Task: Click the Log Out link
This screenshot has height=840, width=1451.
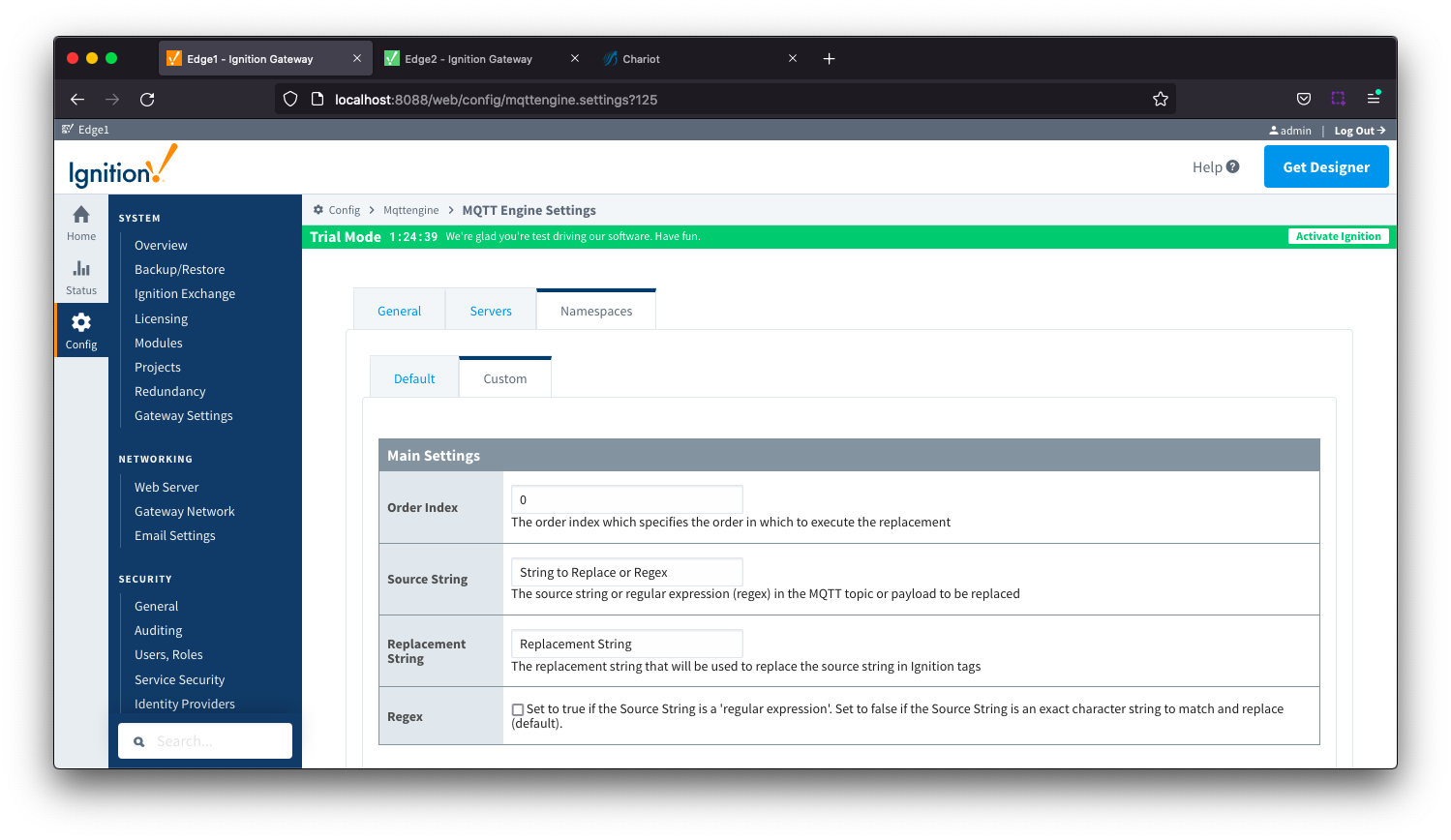Action: pyautogui.click(x=1360, y=131)
